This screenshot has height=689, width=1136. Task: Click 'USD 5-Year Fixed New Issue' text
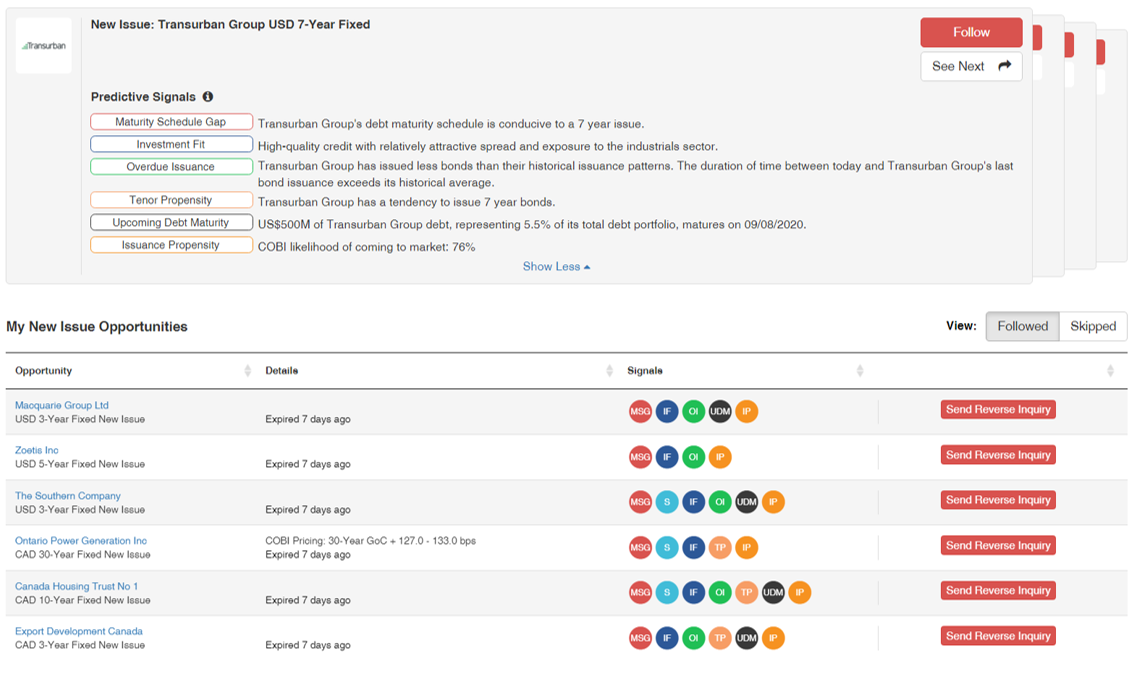(x=80, y=464)
